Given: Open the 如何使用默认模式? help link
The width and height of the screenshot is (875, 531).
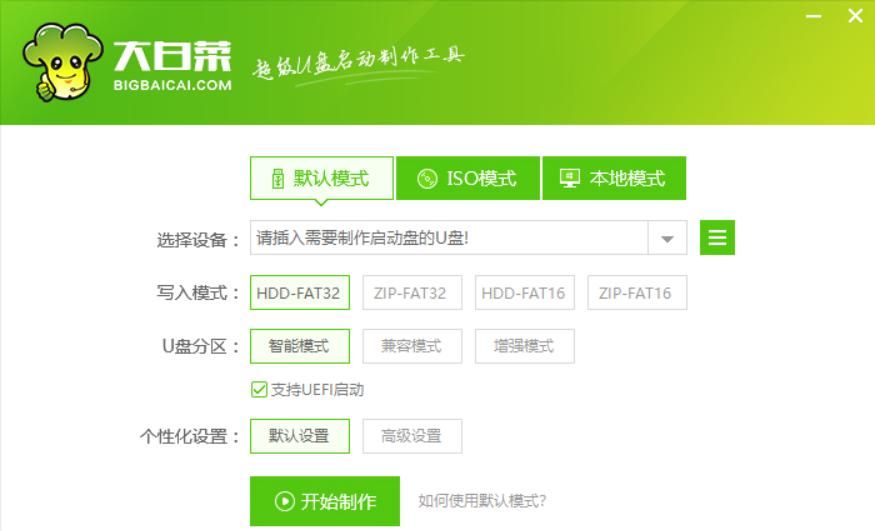Looking at the screenshot, I should tap(482, 501).
